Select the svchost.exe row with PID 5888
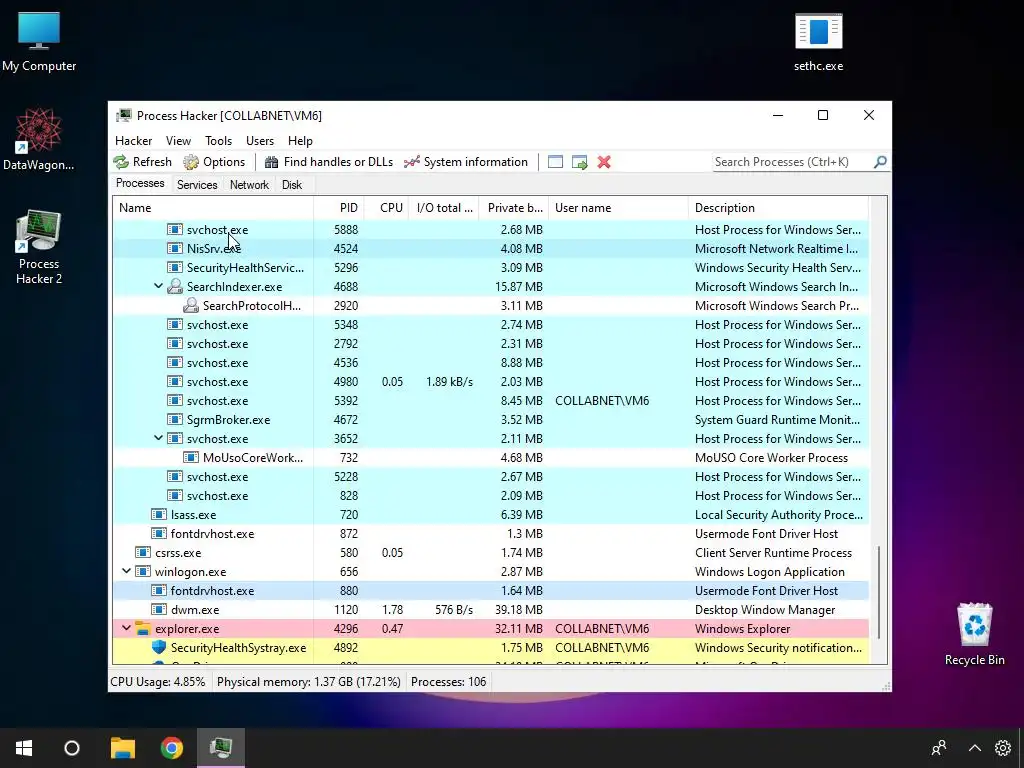 click(x=491, y=229)
